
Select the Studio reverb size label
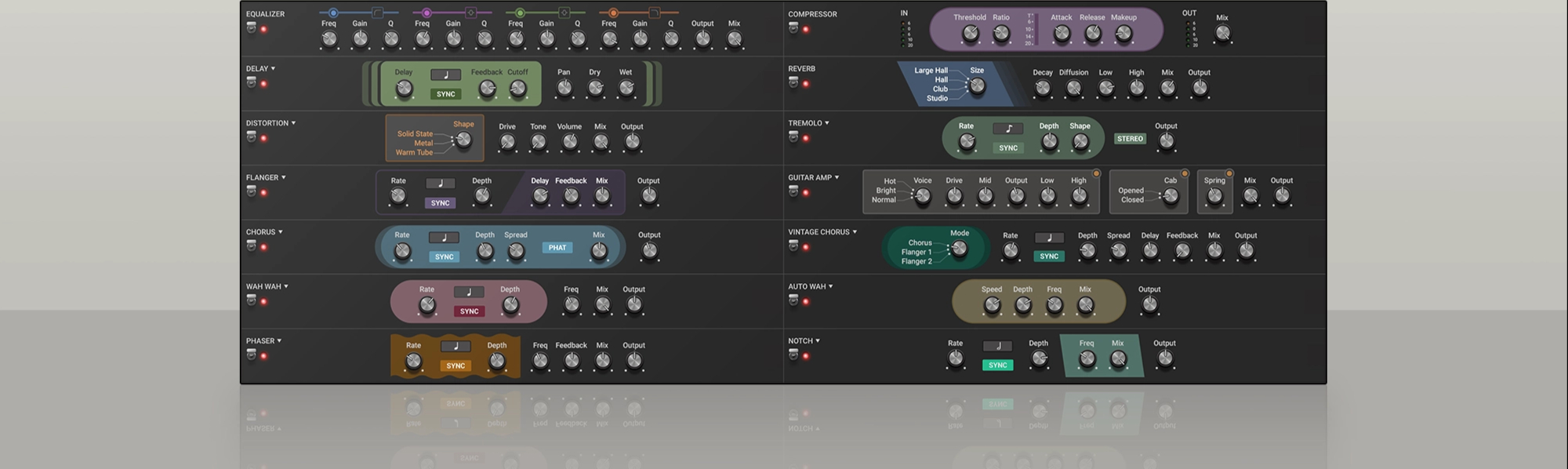[x=937, y=99]
